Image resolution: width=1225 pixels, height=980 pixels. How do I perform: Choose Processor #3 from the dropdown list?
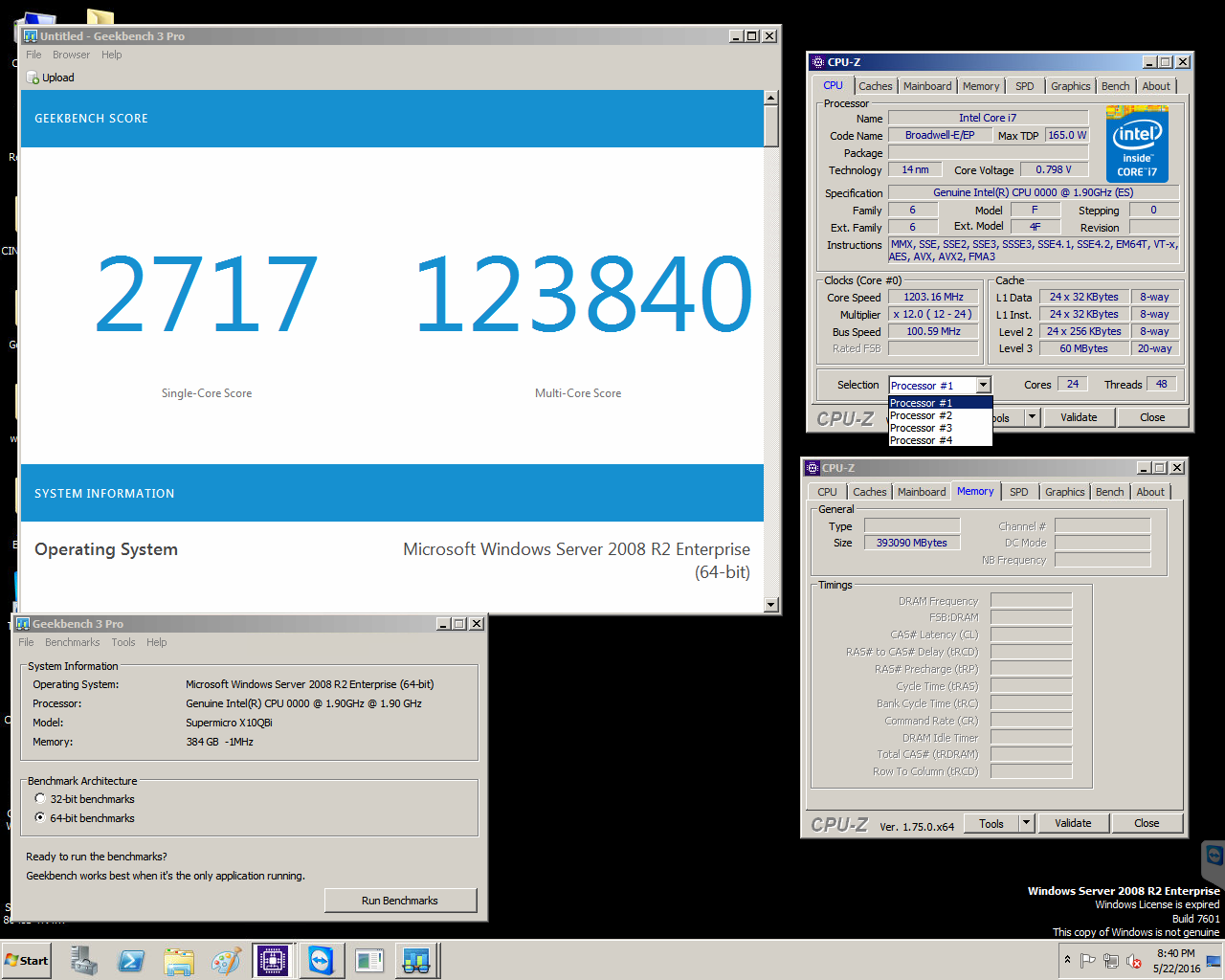pyautogui.click(x=940, y=428)
